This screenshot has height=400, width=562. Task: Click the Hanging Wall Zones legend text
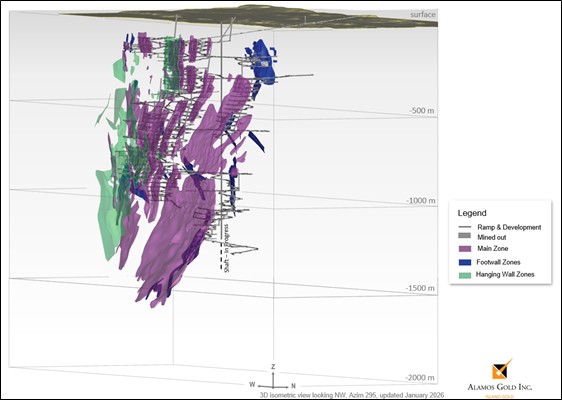point(505,275)
